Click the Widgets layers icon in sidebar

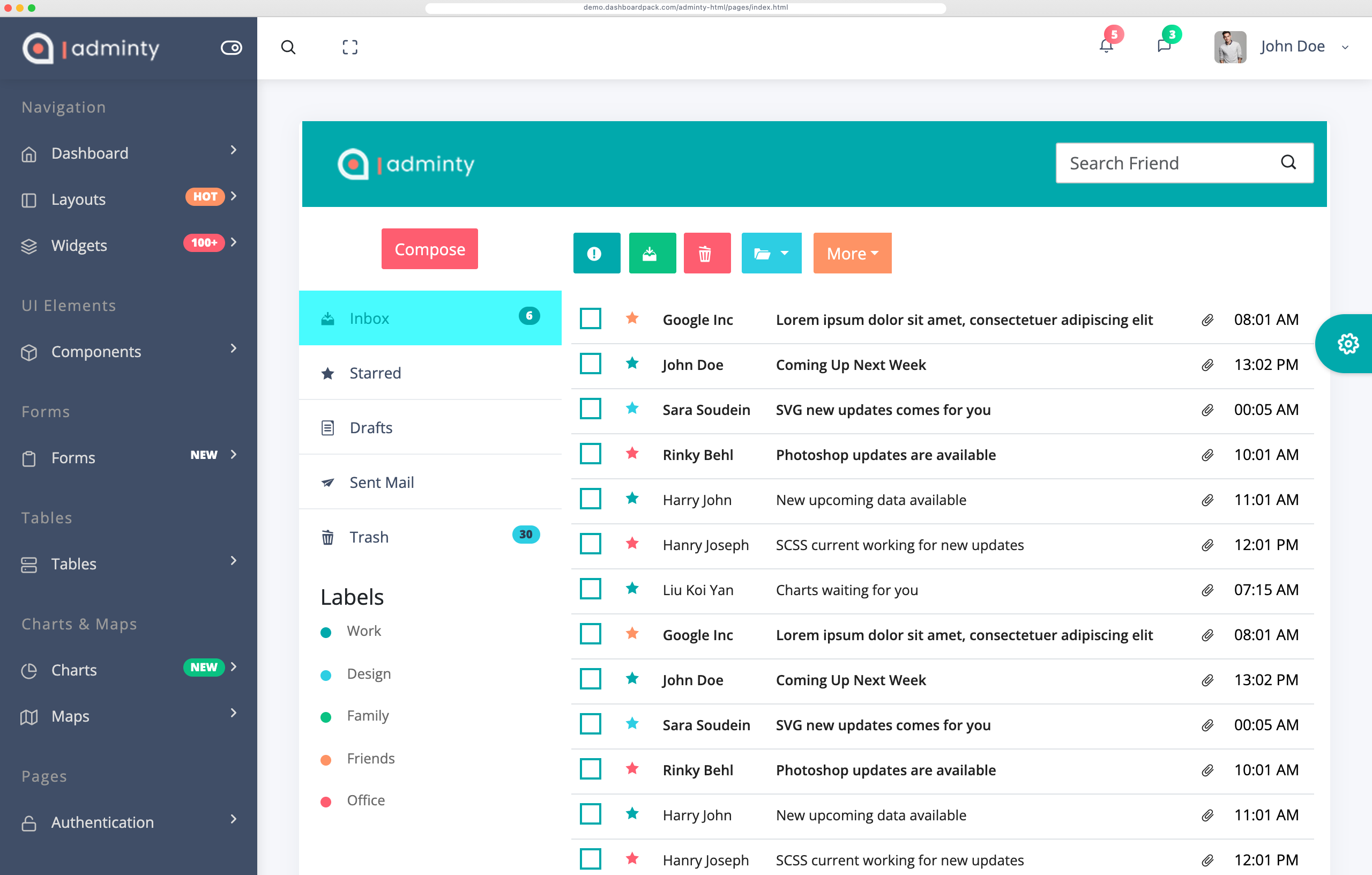[x=29, y=246]
